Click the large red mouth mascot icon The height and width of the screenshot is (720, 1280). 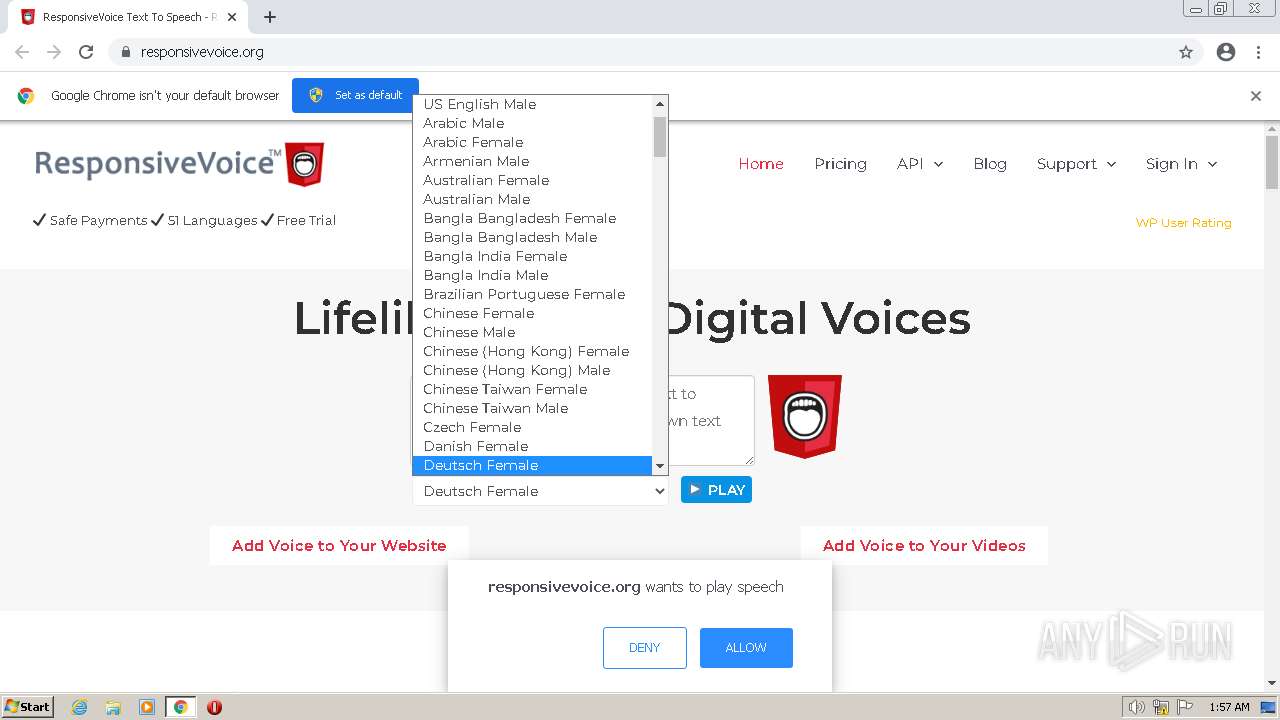[x=805, y=416]
